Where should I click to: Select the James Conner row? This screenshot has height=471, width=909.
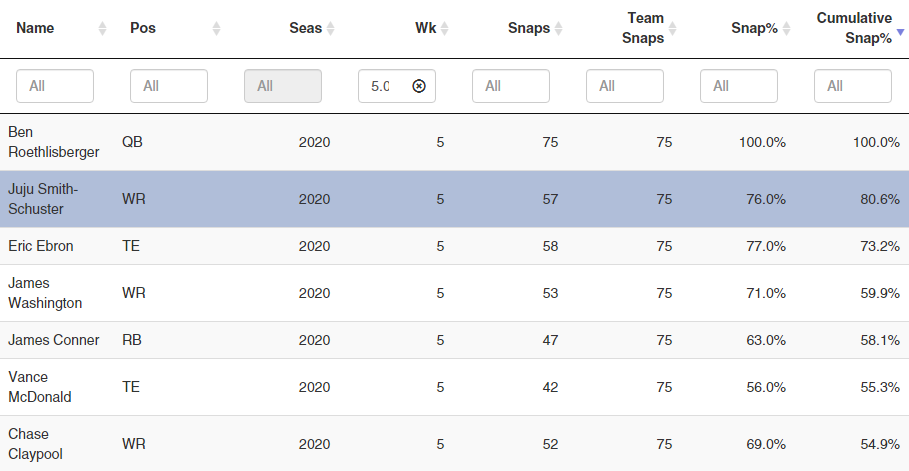point(454,340)
